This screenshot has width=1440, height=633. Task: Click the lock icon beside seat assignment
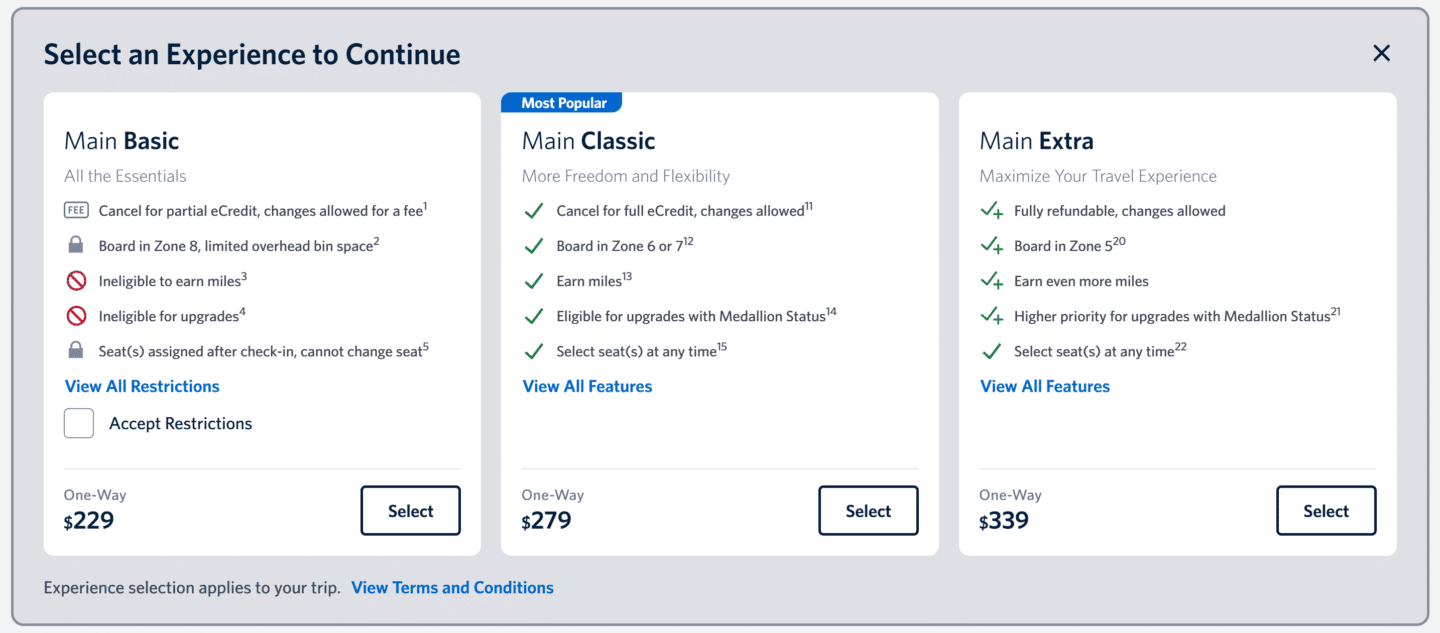click(x=76, y=351)
